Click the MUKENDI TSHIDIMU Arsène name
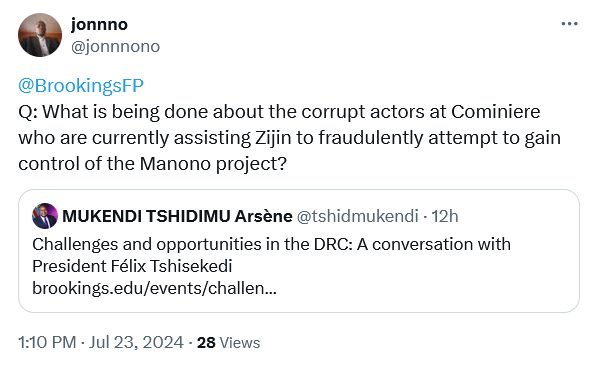 [177, 216]
